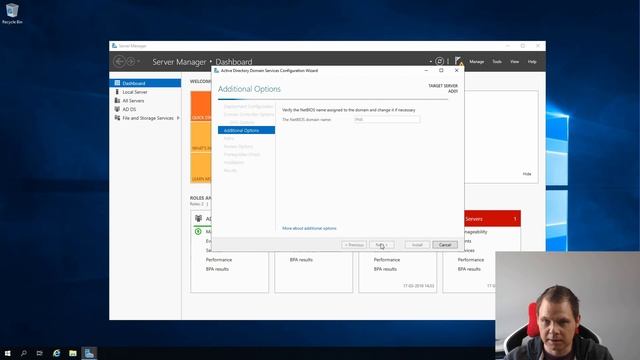Open Task View on the taskbar
This screenshot has width=640, height=360.
coord(40,353)
